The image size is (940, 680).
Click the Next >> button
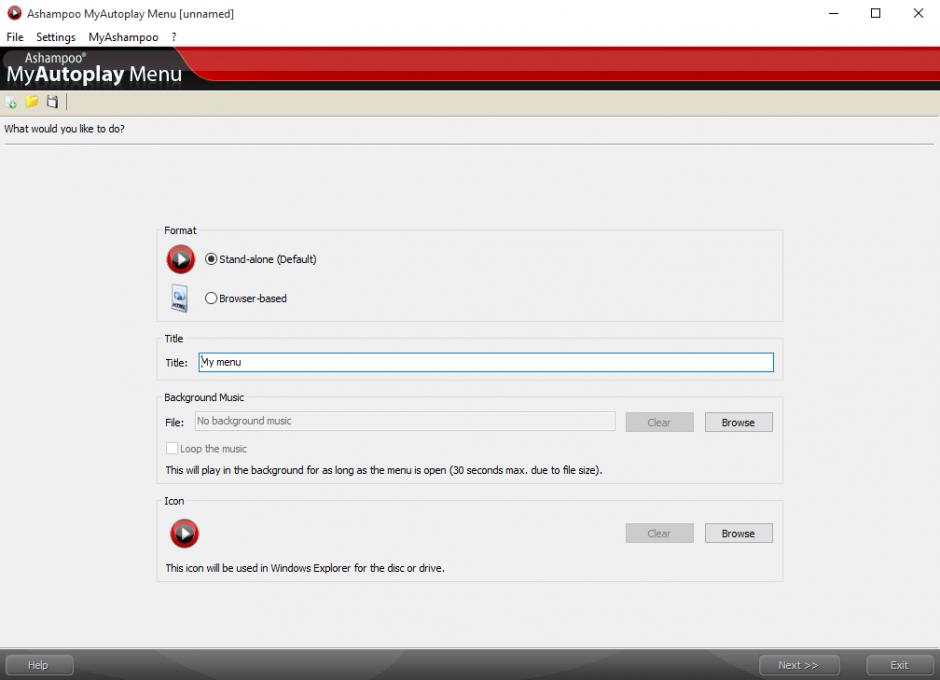(x=798, y=665)
